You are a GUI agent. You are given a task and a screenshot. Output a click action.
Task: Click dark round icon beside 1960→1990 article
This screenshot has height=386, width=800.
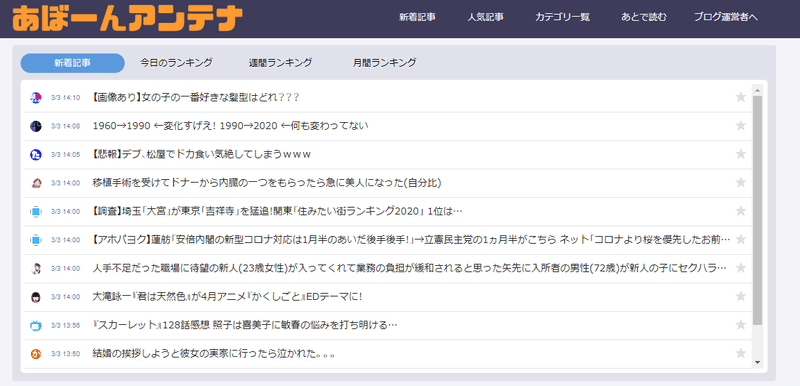[x=35, y=126]
